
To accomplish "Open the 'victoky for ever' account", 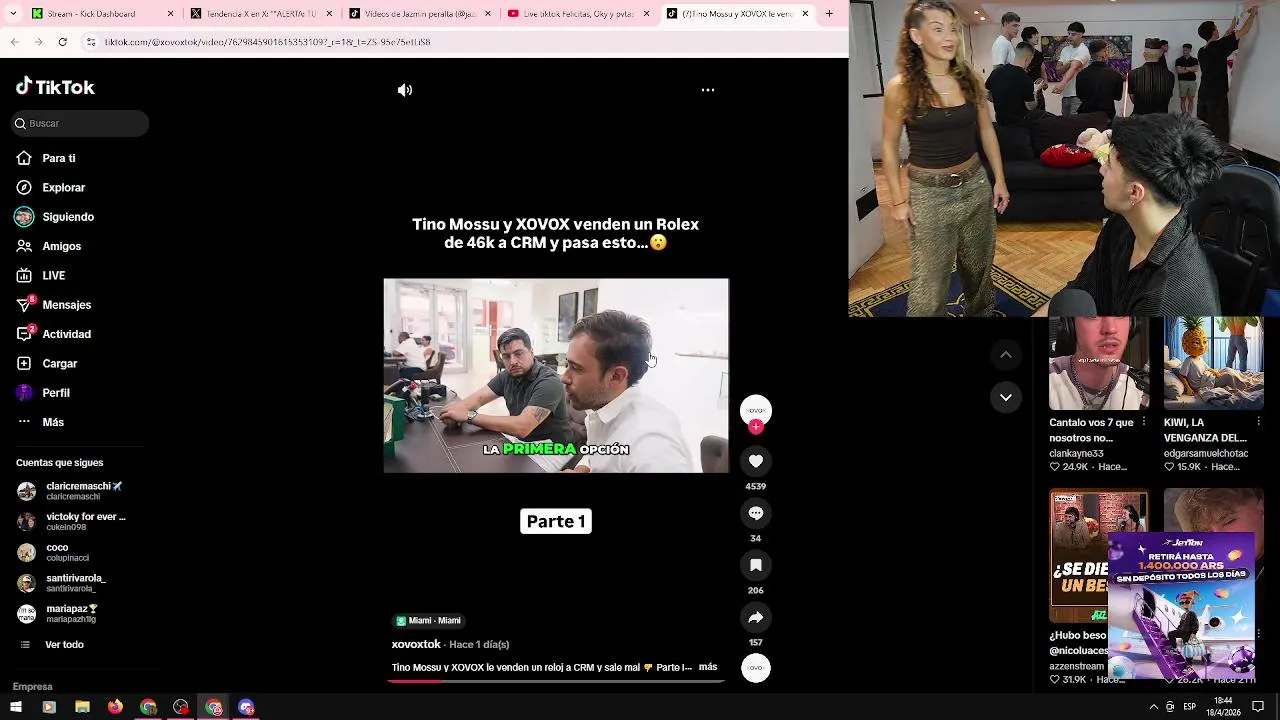I will coord(72,521).
